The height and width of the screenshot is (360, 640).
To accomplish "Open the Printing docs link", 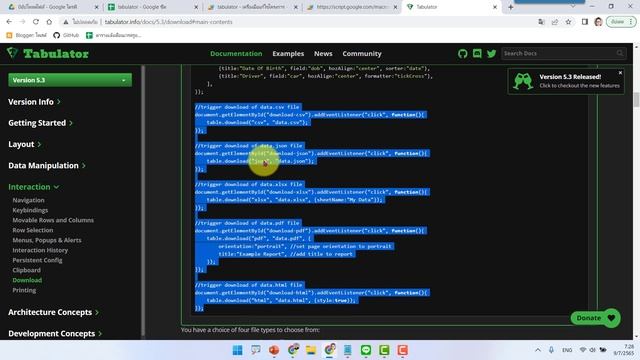I will coord(24,290).
